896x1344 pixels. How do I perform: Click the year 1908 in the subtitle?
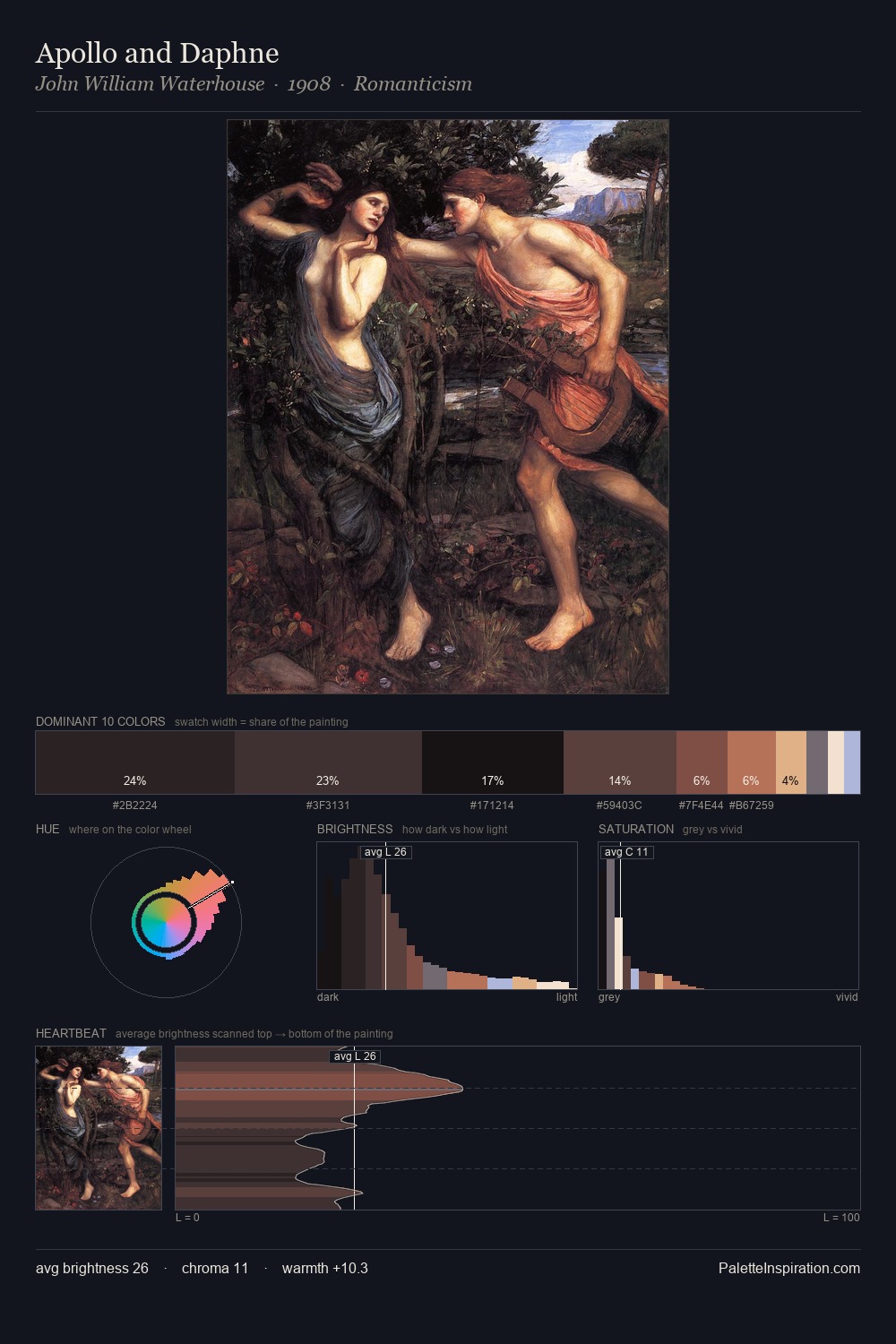309,84
